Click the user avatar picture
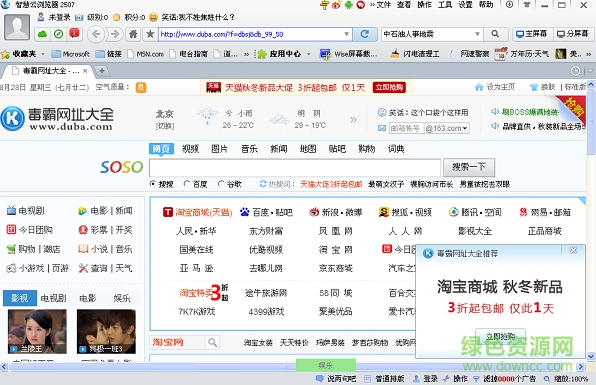Image resolution: width=596 pixels, height=385 pixels. (x=17, y=27)
